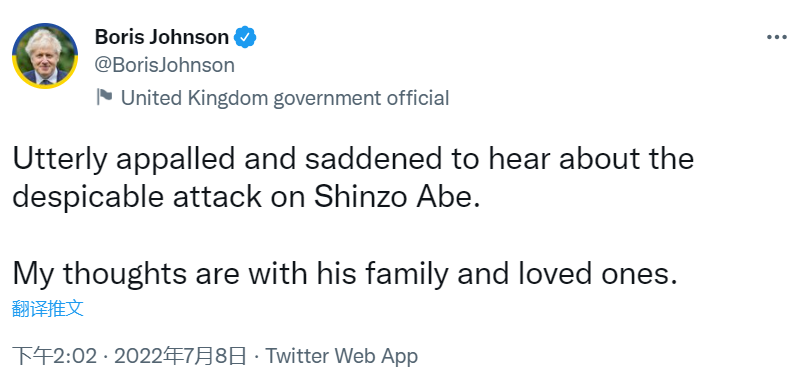The image size is (807, 389).
Task: Click the 2022年7月8日 date text
Action: tap(180, 356)
